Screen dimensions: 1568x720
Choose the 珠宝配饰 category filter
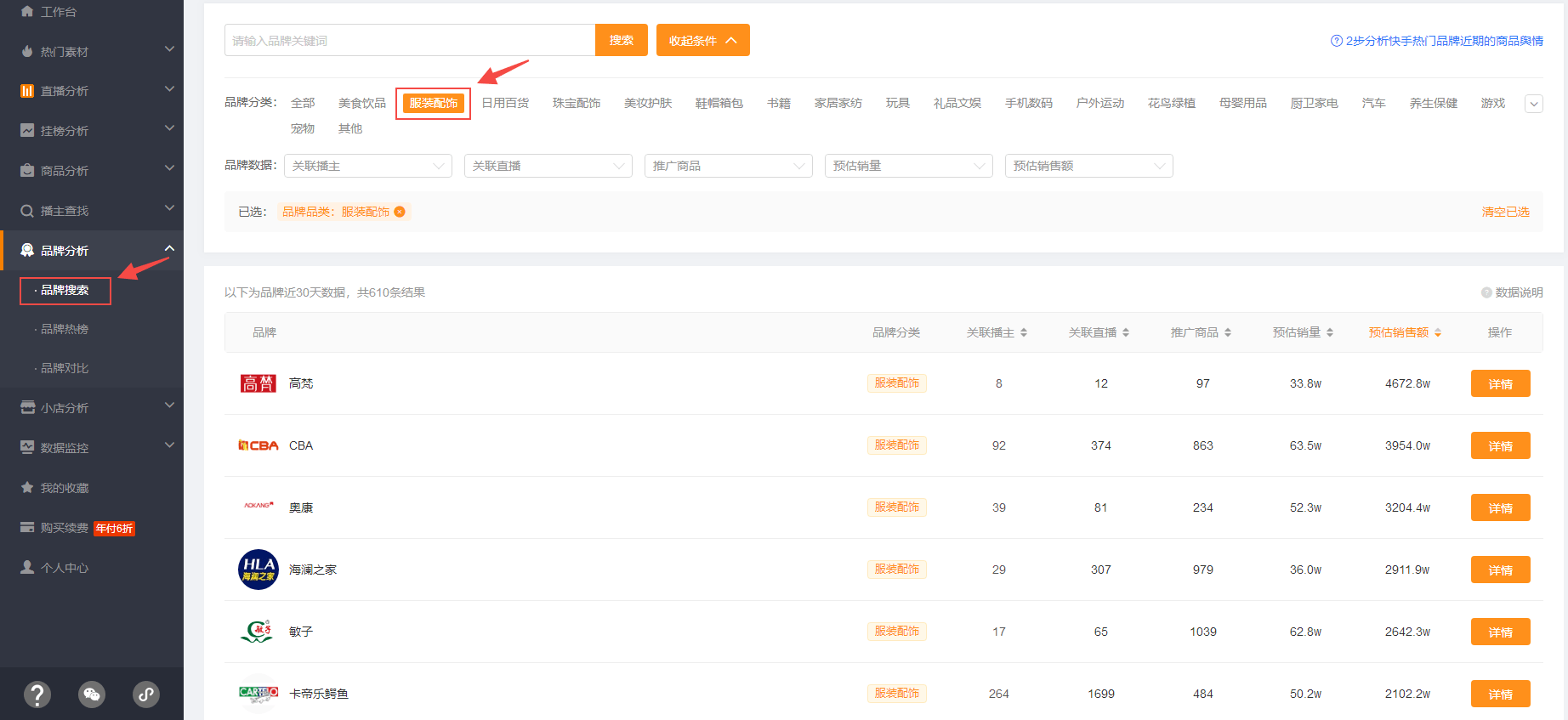pos(576,103)
